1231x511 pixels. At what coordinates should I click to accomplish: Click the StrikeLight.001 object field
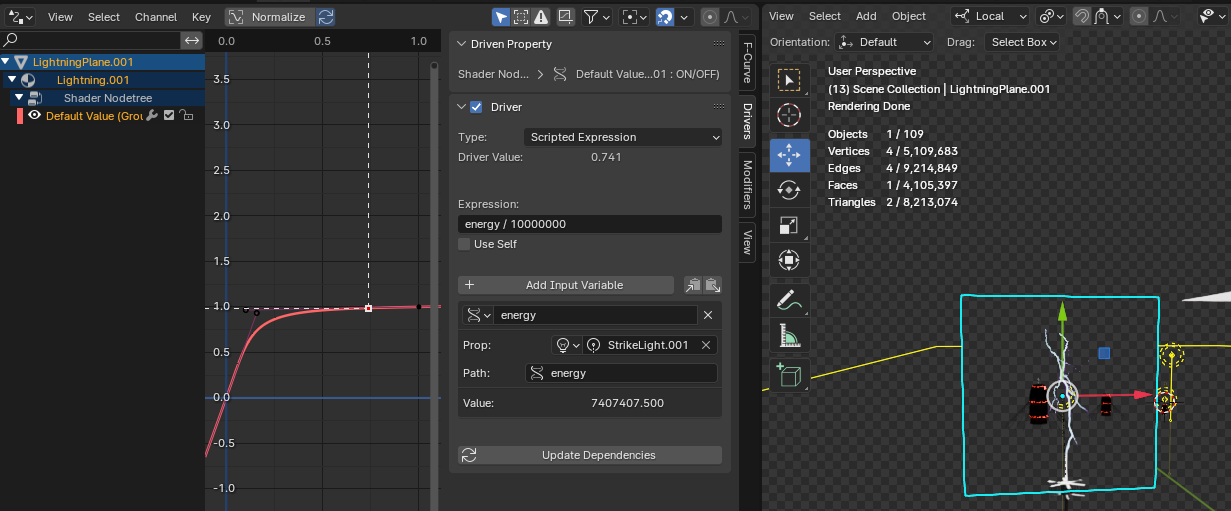(x=642, y=345)
